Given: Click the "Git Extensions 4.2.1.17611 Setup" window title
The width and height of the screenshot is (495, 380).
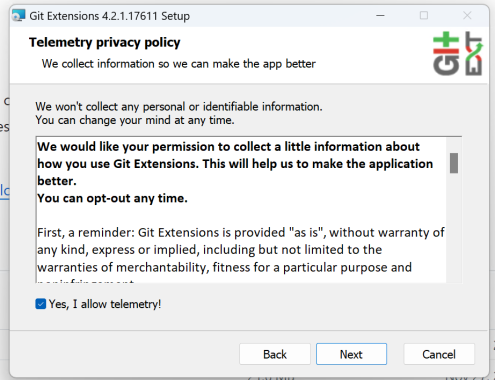Looking at the screenshot, I should tap(110, 16).
